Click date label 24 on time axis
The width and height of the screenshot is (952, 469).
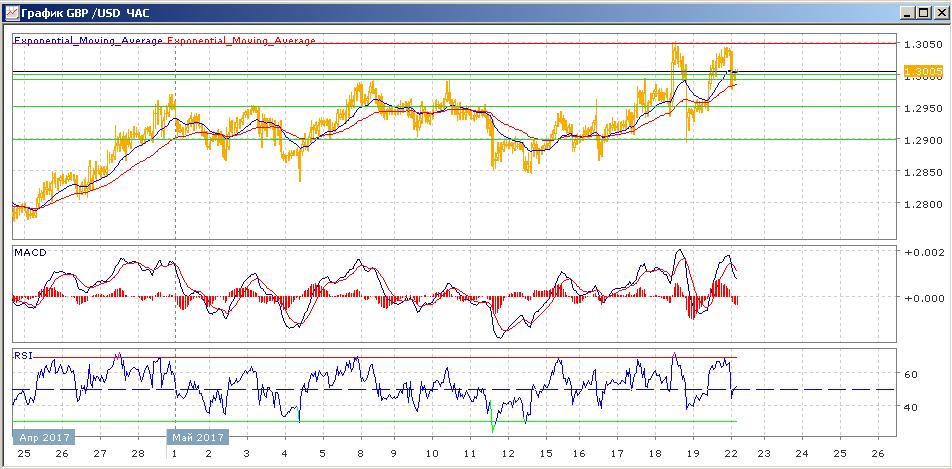point(802,454)
